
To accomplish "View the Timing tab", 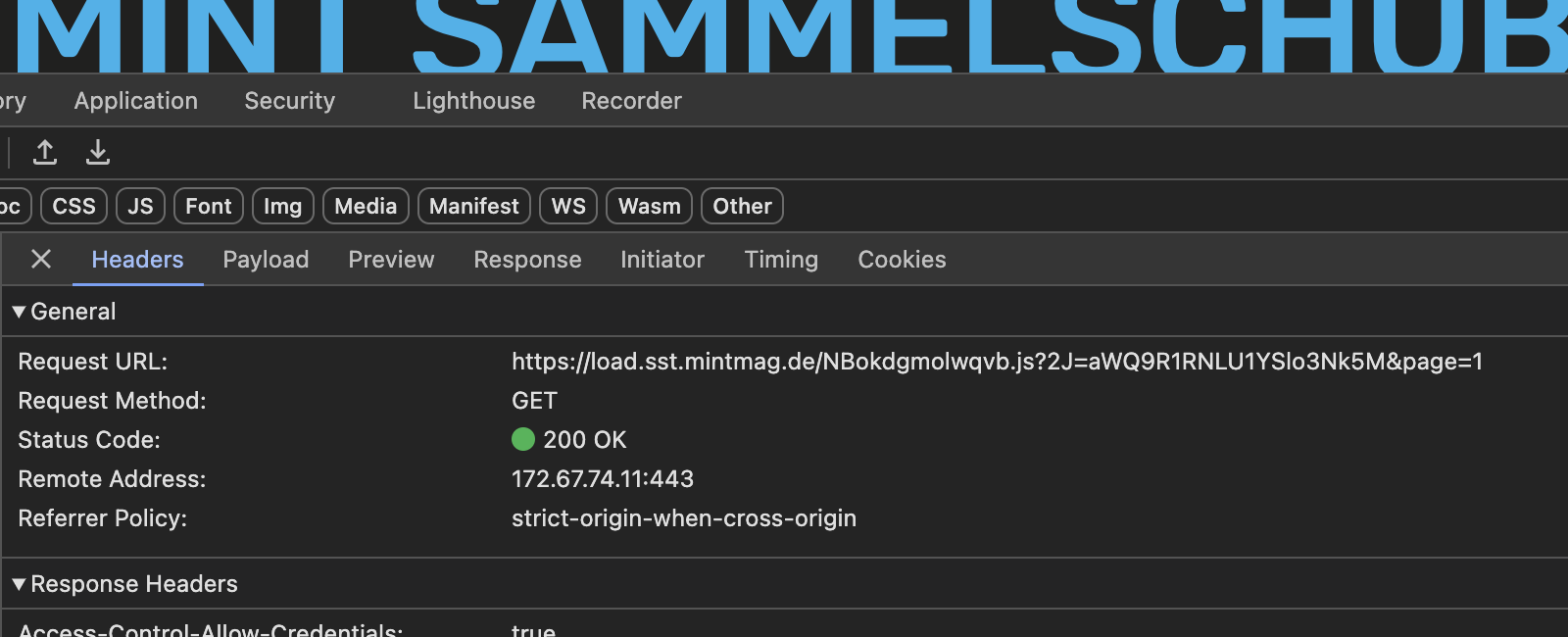I will 781,260.
